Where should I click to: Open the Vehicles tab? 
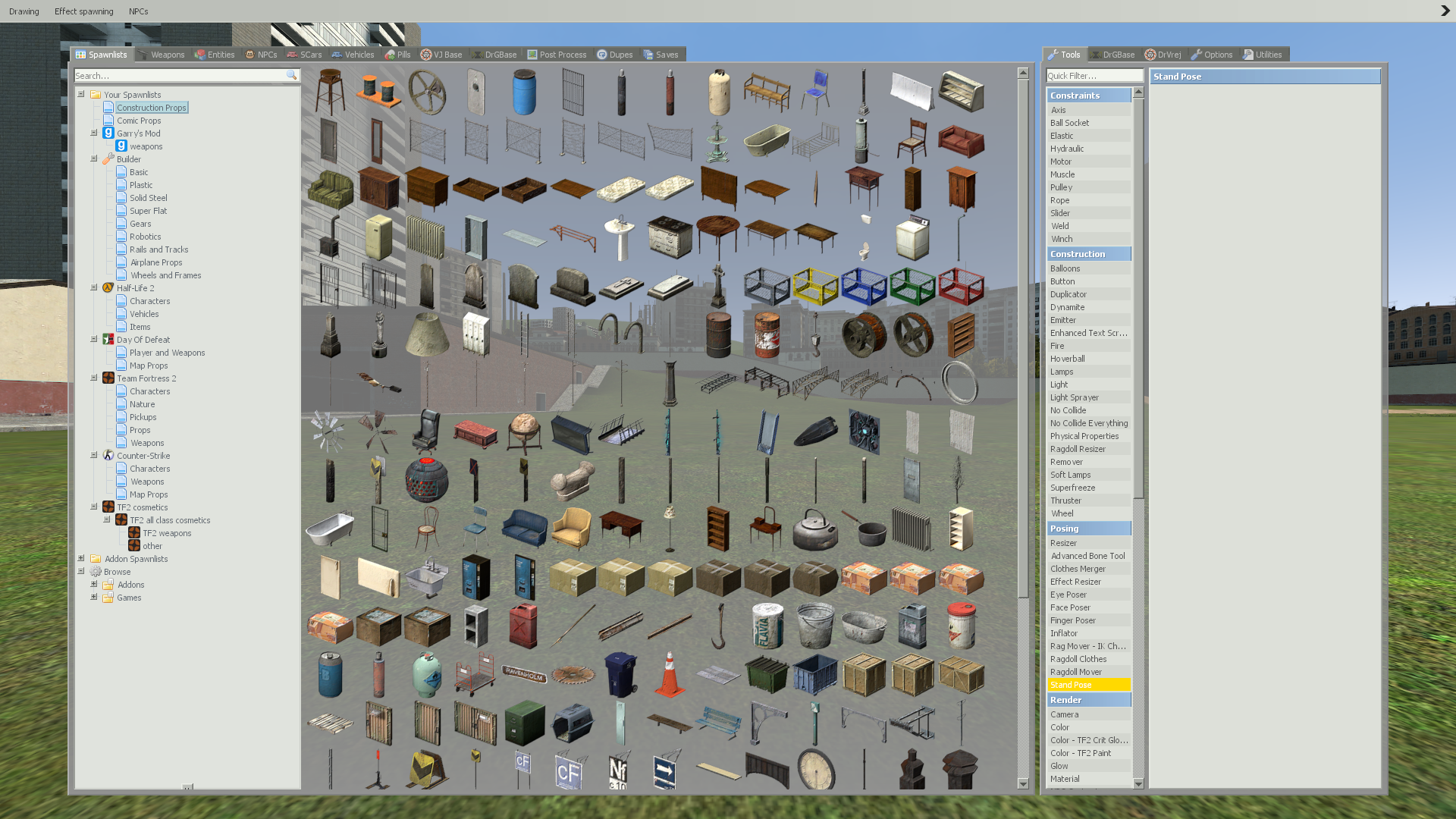point(353,55)
